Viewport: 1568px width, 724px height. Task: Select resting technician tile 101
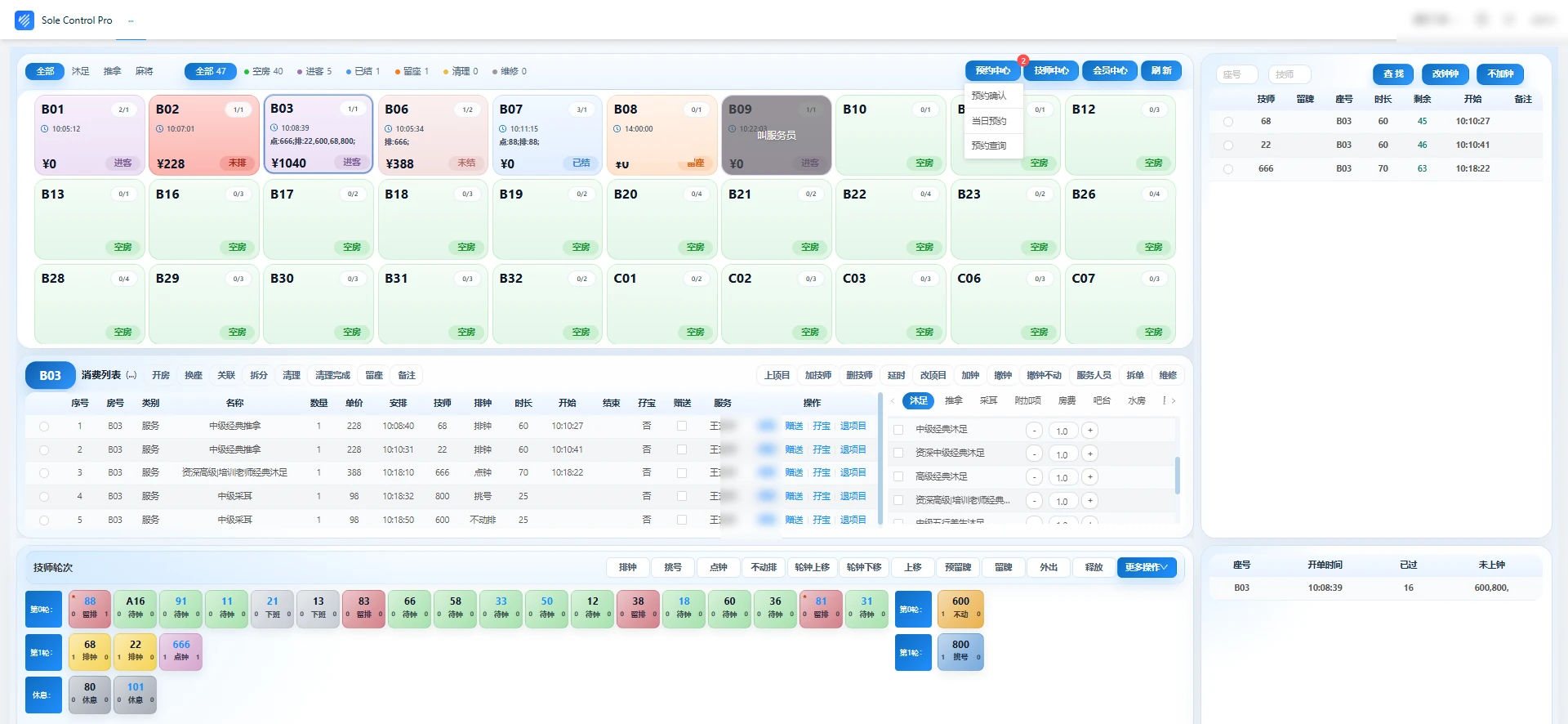(x=136, y=695)
